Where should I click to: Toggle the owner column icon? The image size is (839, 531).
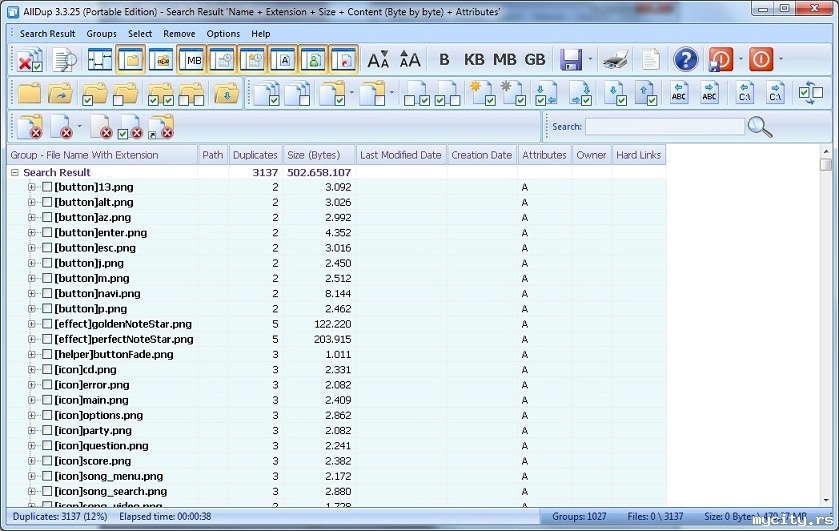314,60
